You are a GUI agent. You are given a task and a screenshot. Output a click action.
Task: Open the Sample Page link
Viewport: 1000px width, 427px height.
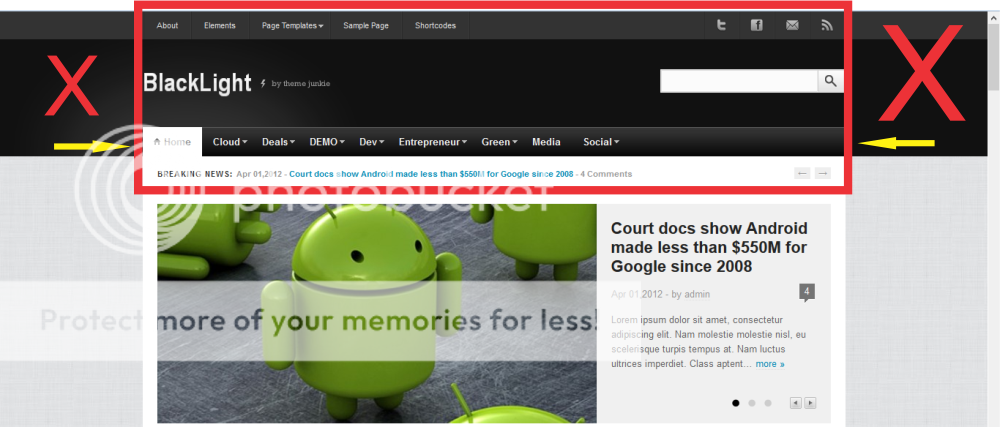point(366,25)
